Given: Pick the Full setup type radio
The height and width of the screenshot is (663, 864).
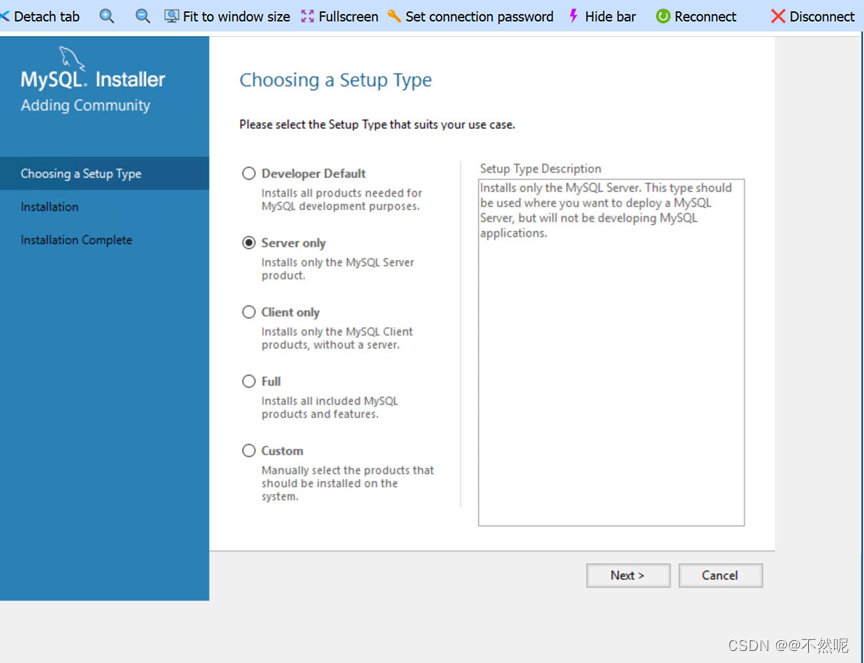Looking at the screenshot, I should (x=249, y=381).
